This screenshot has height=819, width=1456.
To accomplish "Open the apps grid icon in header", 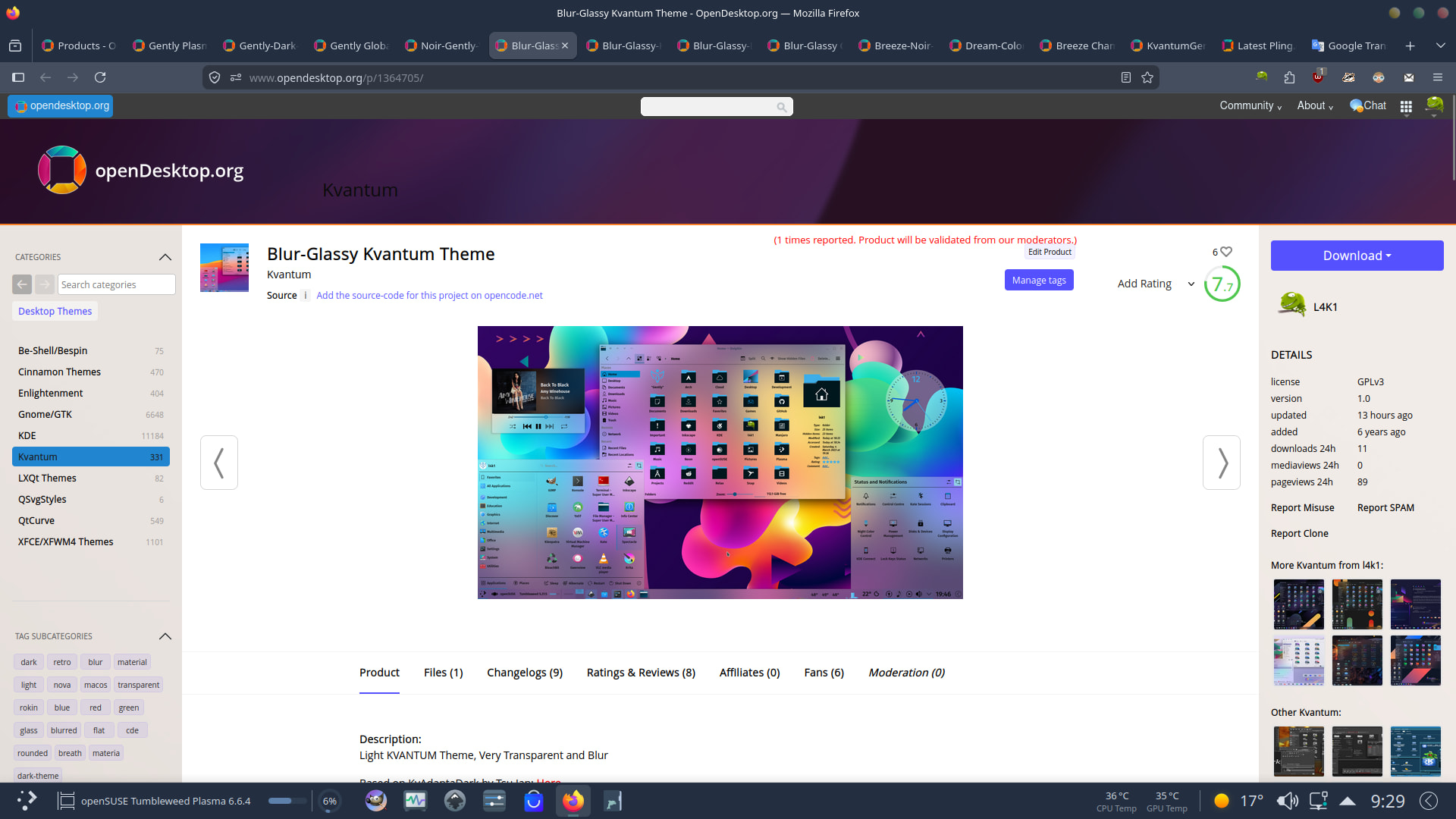I will tap(1406, 107).
